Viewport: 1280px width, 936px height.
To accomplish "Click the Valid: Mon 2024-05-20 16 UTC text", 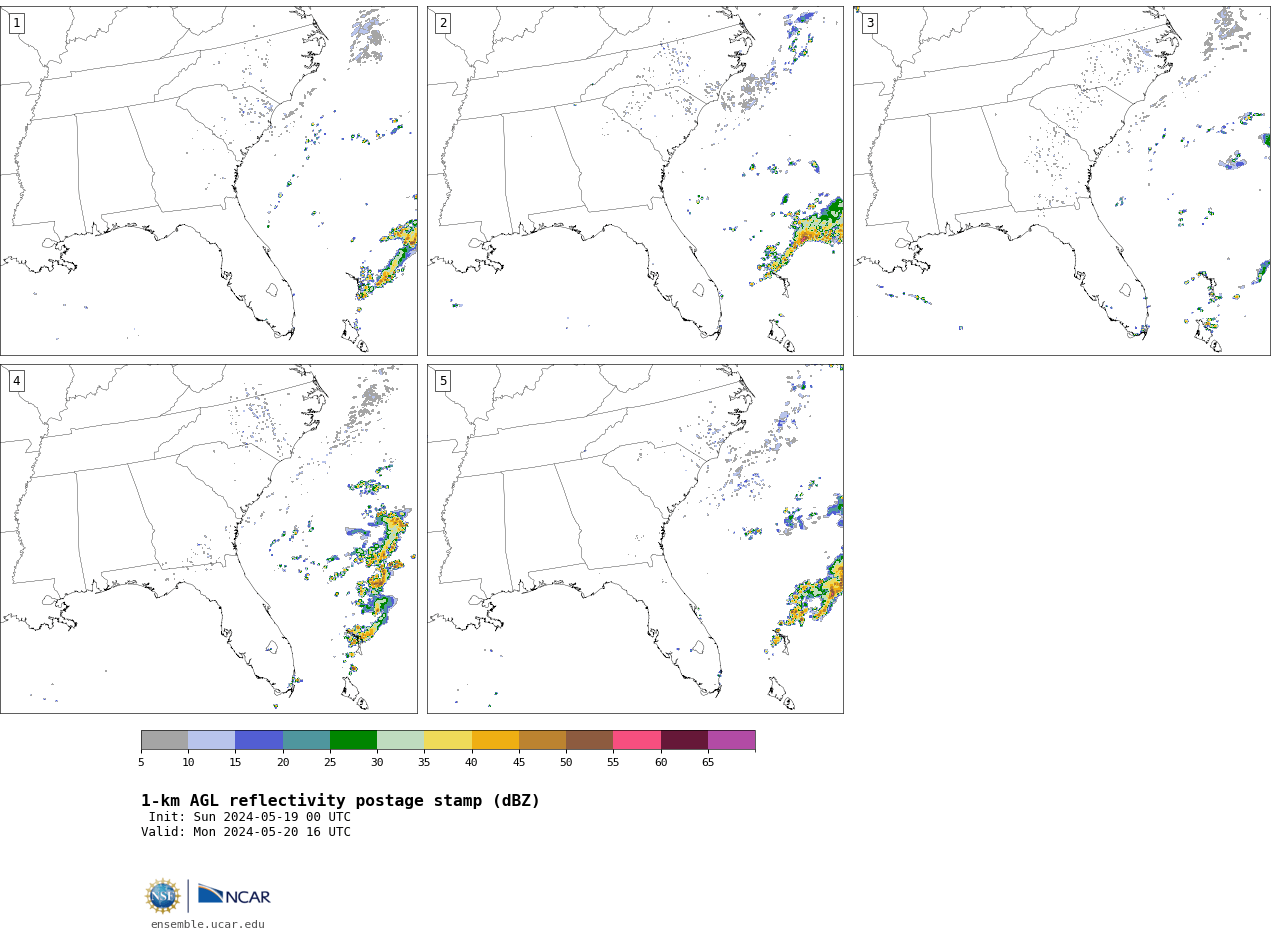I will pyautogui.click(x=246, y=832).
